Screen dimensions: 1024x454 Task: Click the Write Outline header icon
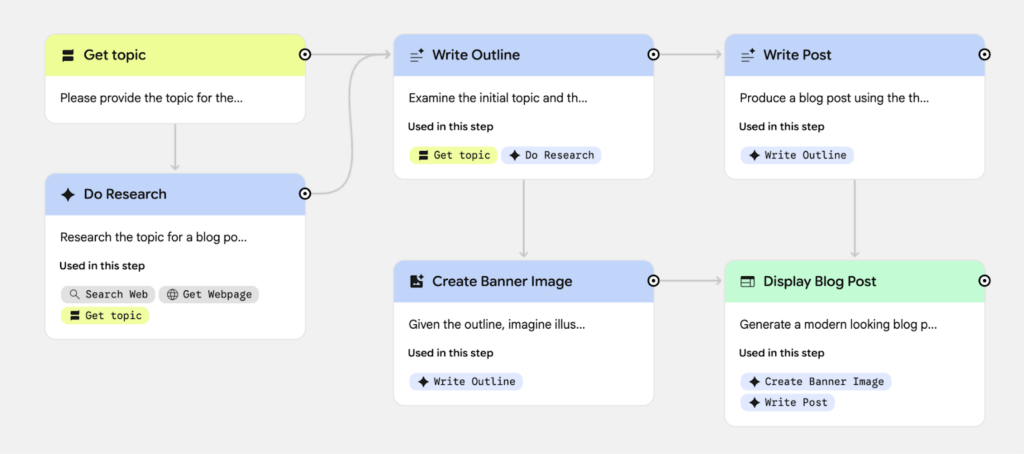[x=417, y=56]
